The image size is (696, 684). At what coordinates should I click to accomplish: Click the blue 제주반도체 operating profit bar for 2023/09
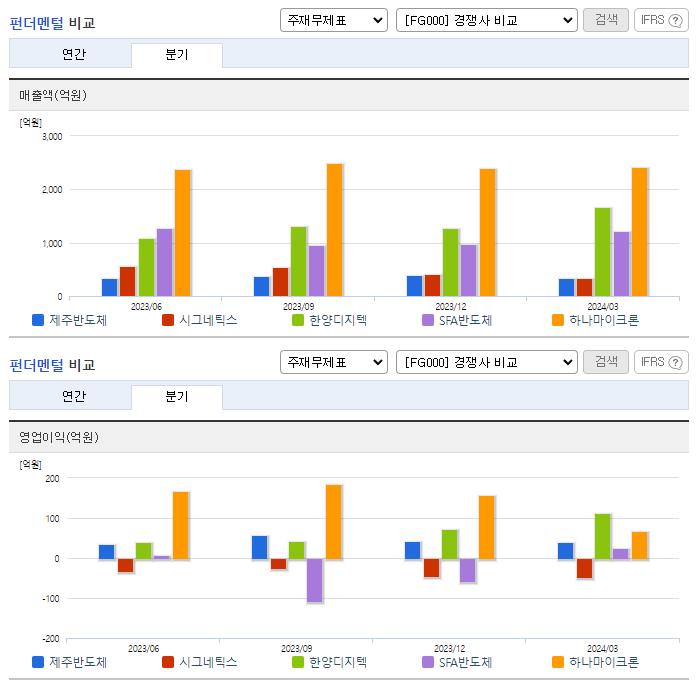coord(260,547)
